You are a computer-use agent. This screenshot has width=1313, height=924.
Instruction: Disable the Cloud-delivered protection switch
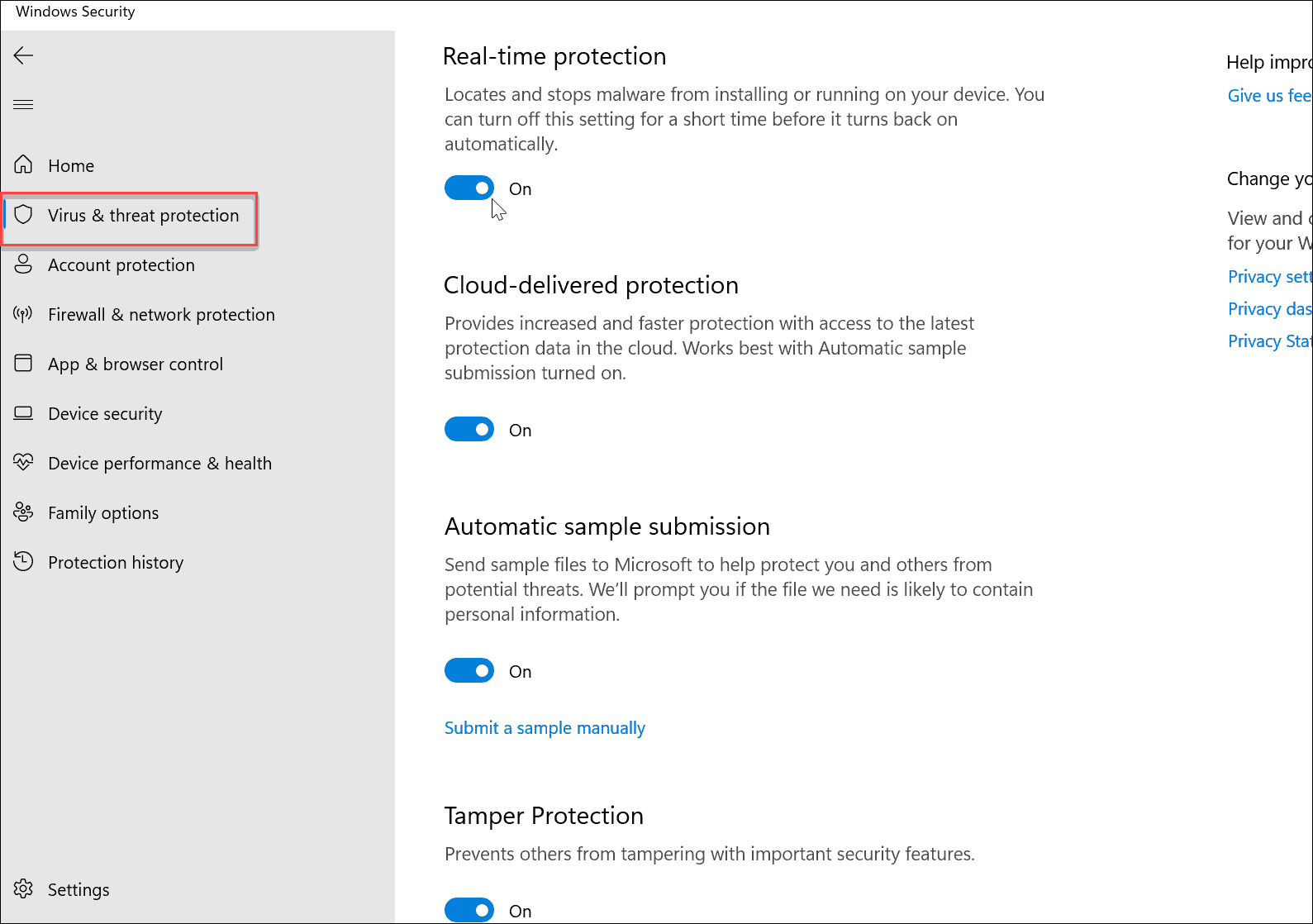(469, 430)
